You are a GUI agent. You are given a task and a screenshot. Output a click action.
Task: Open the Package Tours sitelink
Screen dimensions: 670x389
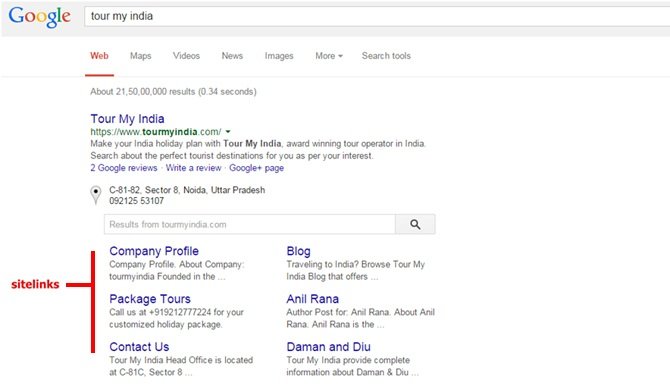150,299
